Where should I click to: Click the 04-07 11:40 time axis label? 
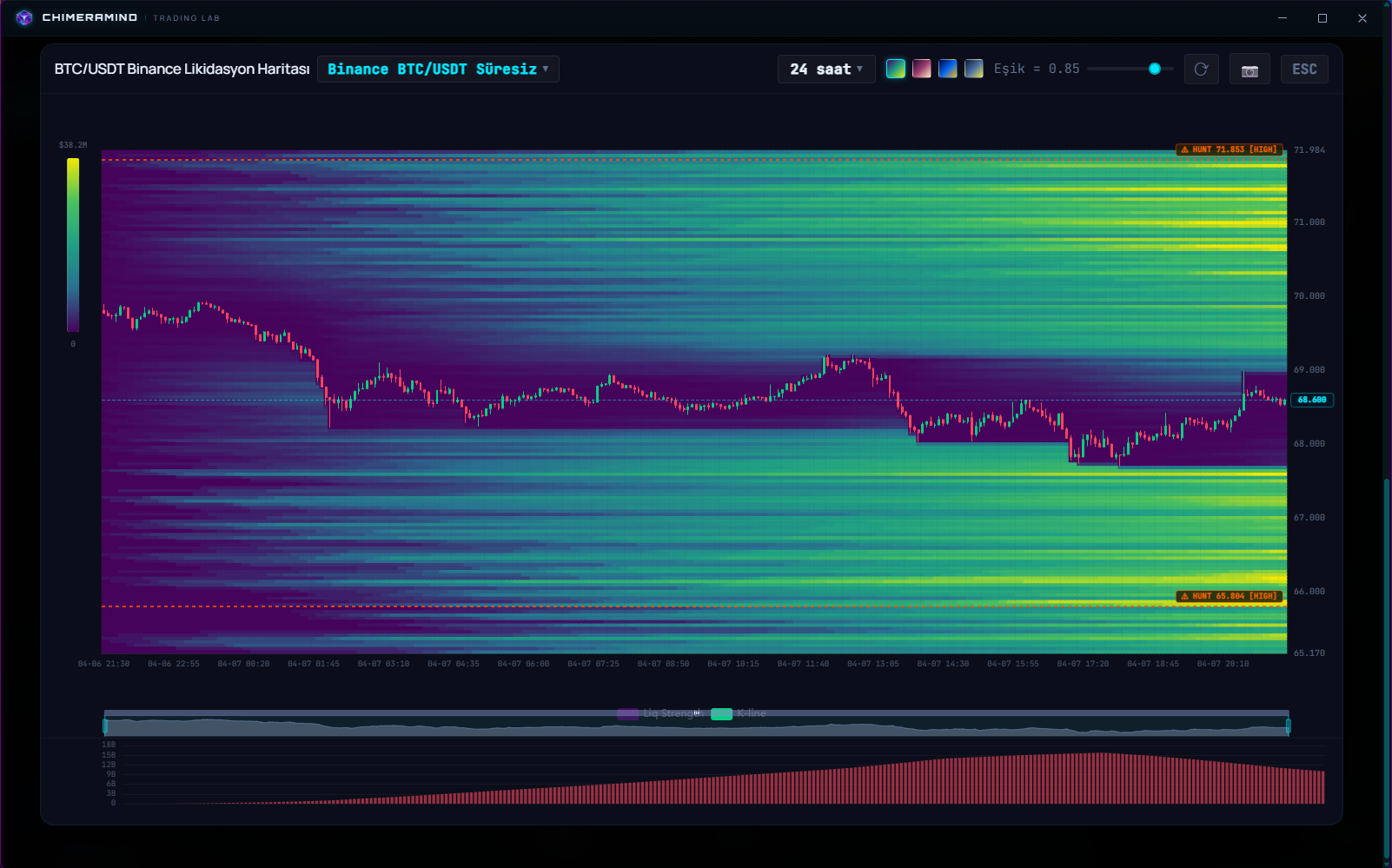point(803,664)
